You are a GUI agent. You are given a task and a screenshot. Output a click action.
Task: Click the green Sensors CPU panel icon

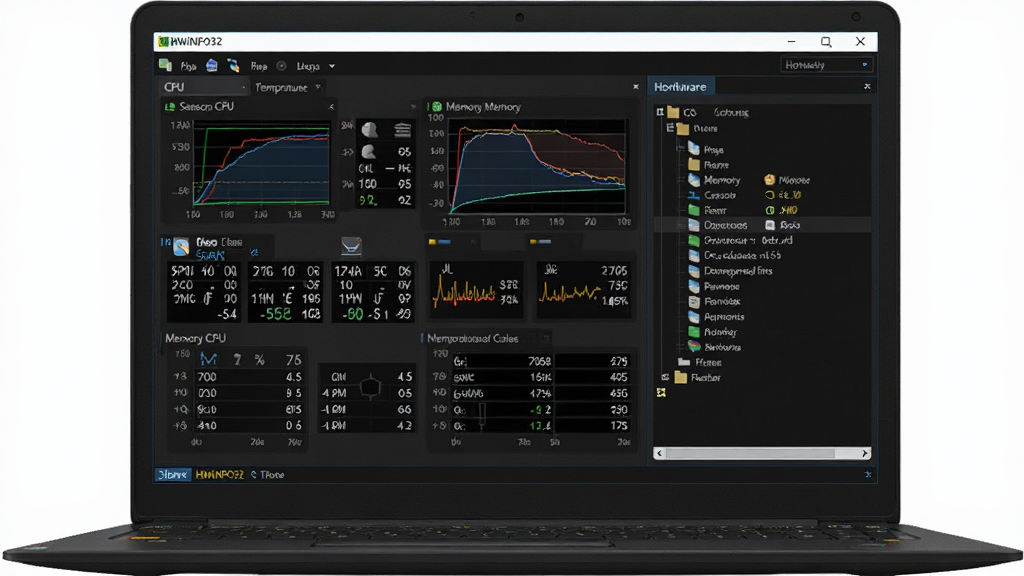click(x=170, y=106)
